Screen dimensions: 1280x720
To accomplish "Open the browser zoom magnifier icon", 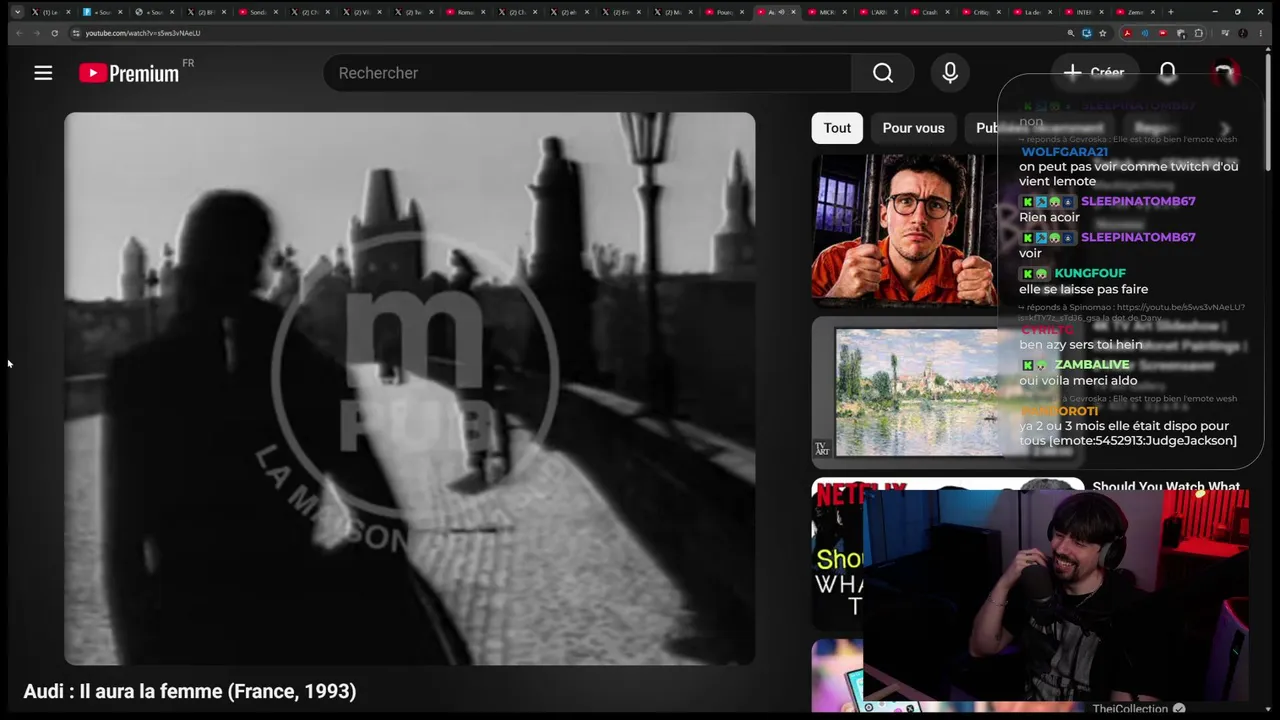I will (x=1070, y=33).
